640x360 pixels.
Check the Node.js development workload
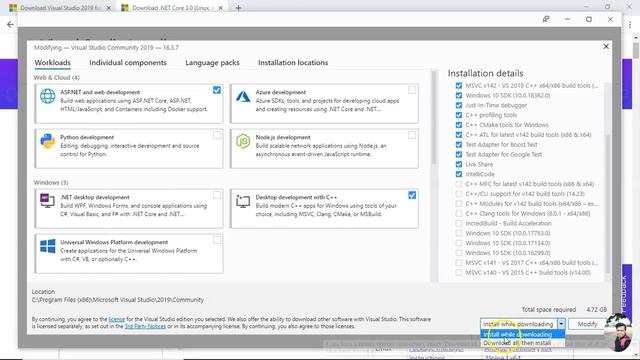pyautogui.click(x=412, y=135)
